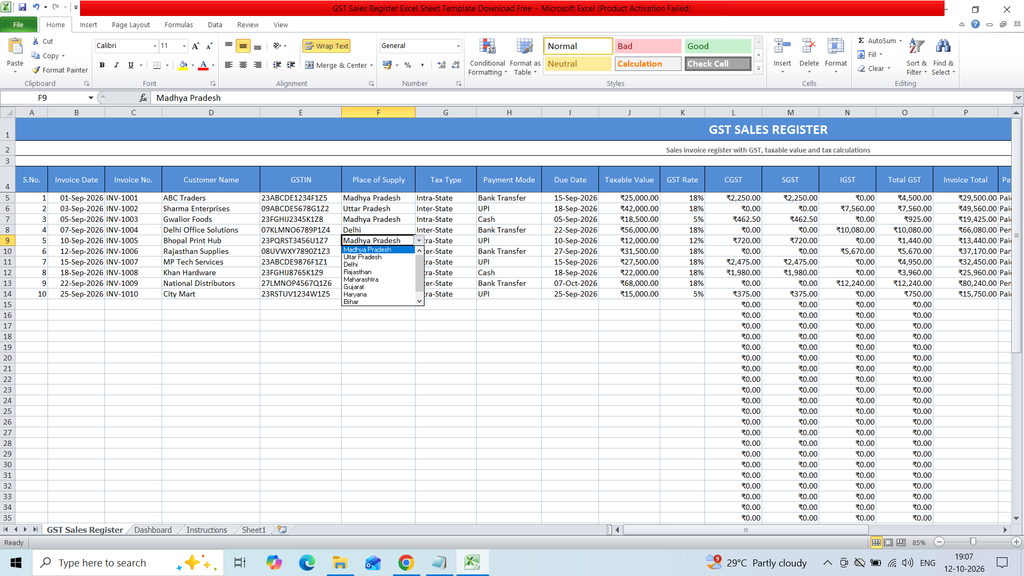The image size is (1024, 576).
Task: Toggle Bold formatting
Action: (x=102, y=65)
